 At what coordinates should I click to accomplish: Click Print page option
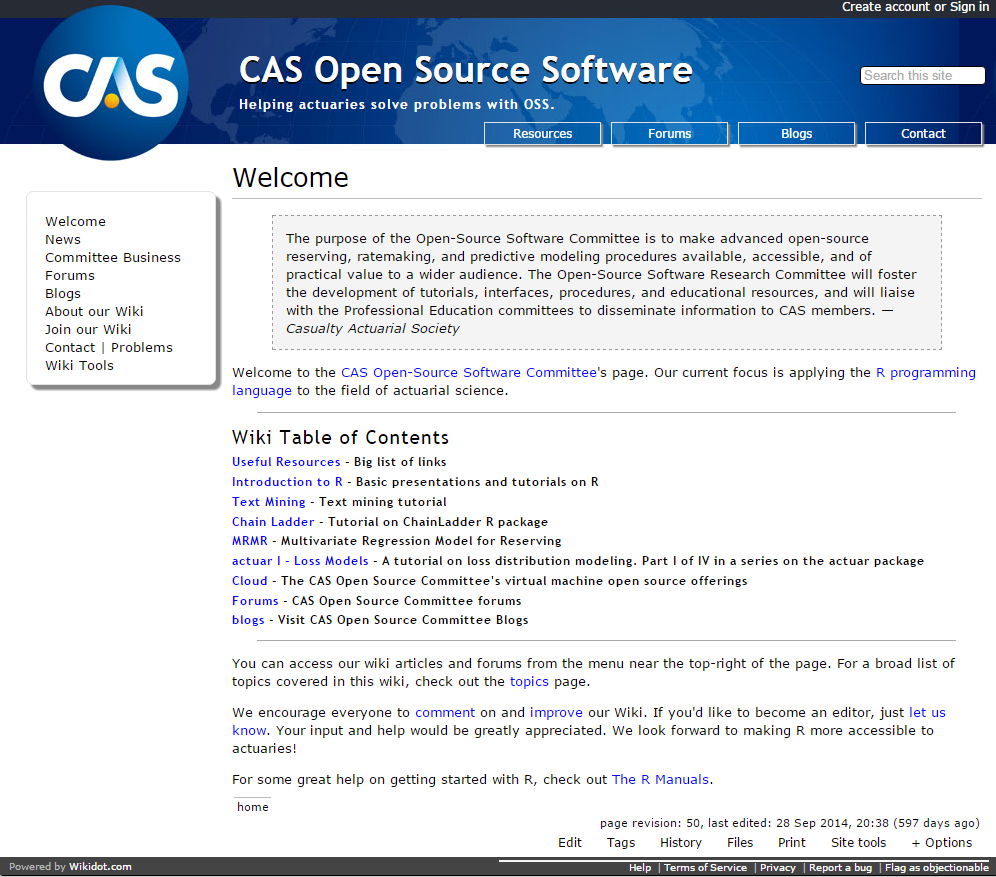click(791, 843)
